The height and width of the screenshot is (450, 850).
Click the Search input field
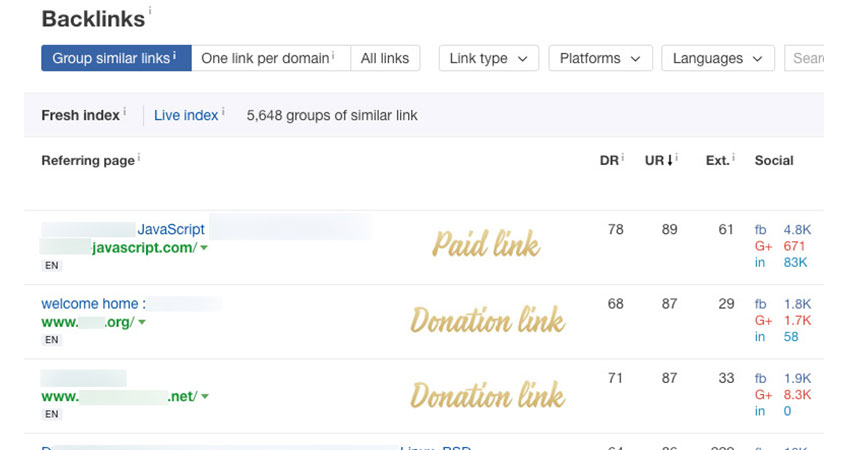click(x=804, y=58)
